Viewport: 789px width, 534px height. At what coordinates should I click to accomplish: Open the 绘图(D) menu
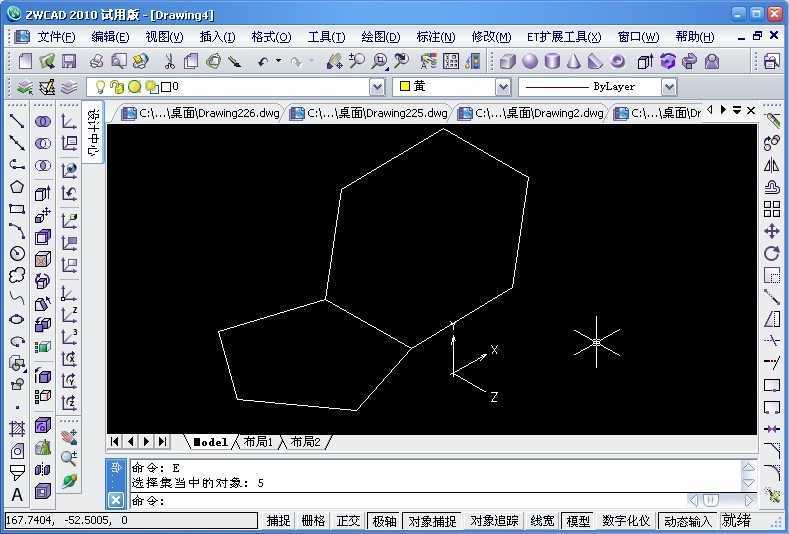(381, 37)
